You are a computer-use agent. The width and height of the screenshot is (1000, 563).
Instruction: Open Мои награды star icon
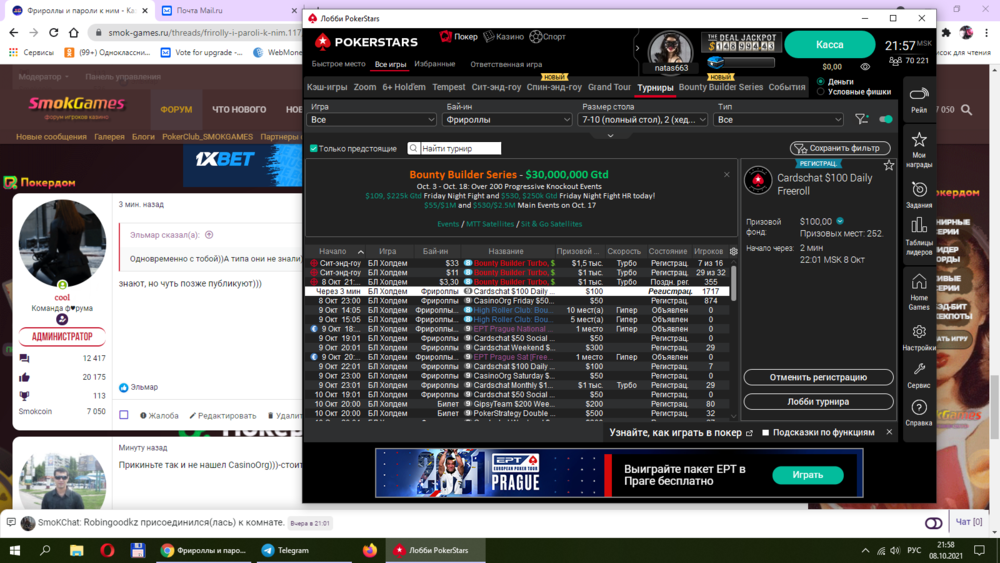(x=918, y=149)
